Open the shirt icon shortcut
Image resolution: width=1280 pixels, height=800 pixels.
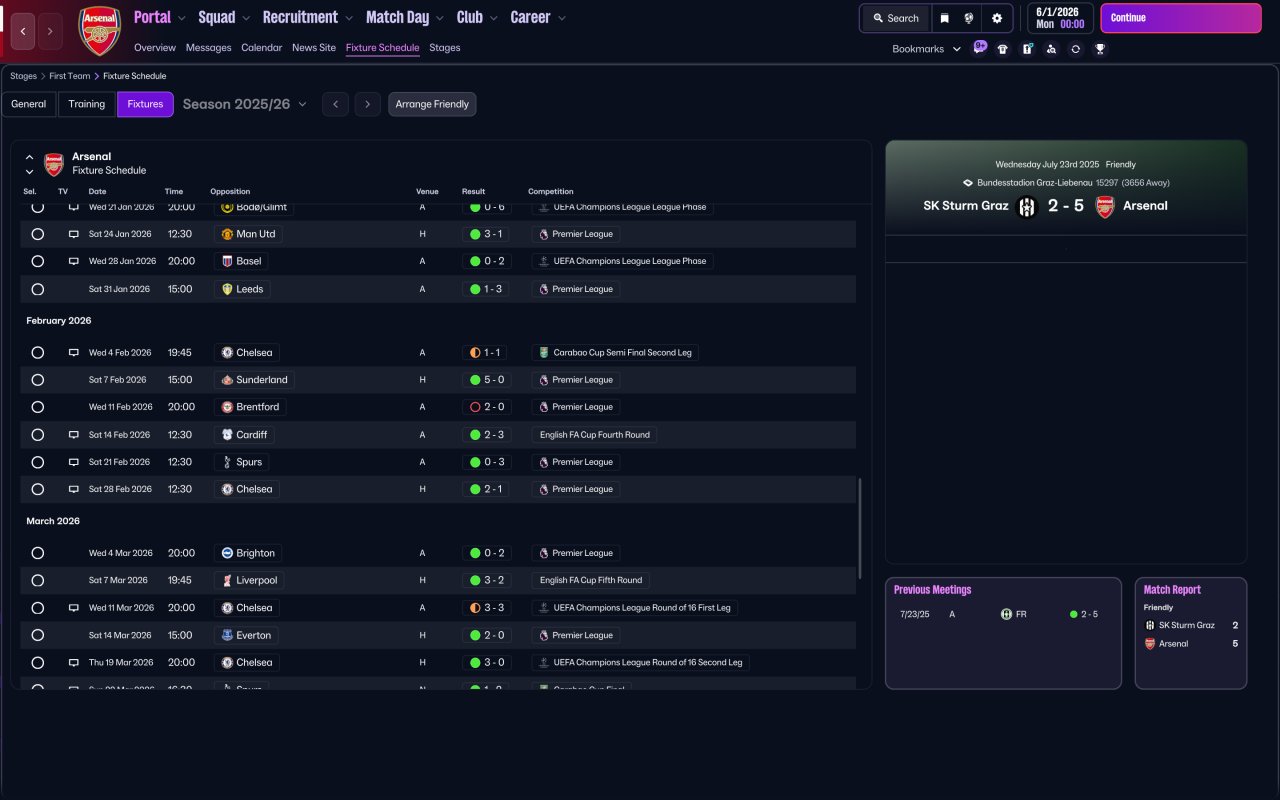click(1003, 49)
